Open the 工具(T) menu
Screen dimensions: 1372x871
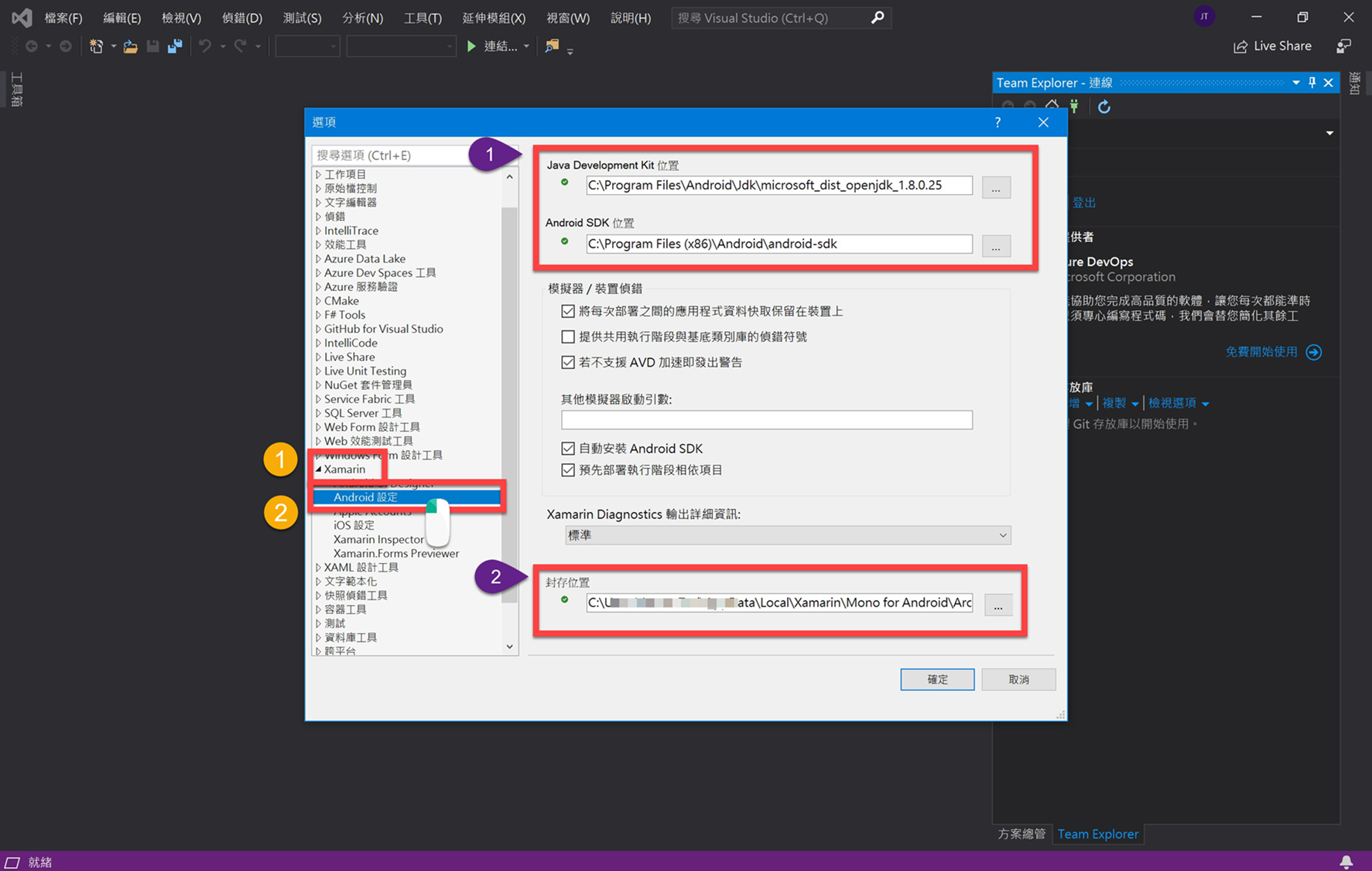[x=423, y=17]
